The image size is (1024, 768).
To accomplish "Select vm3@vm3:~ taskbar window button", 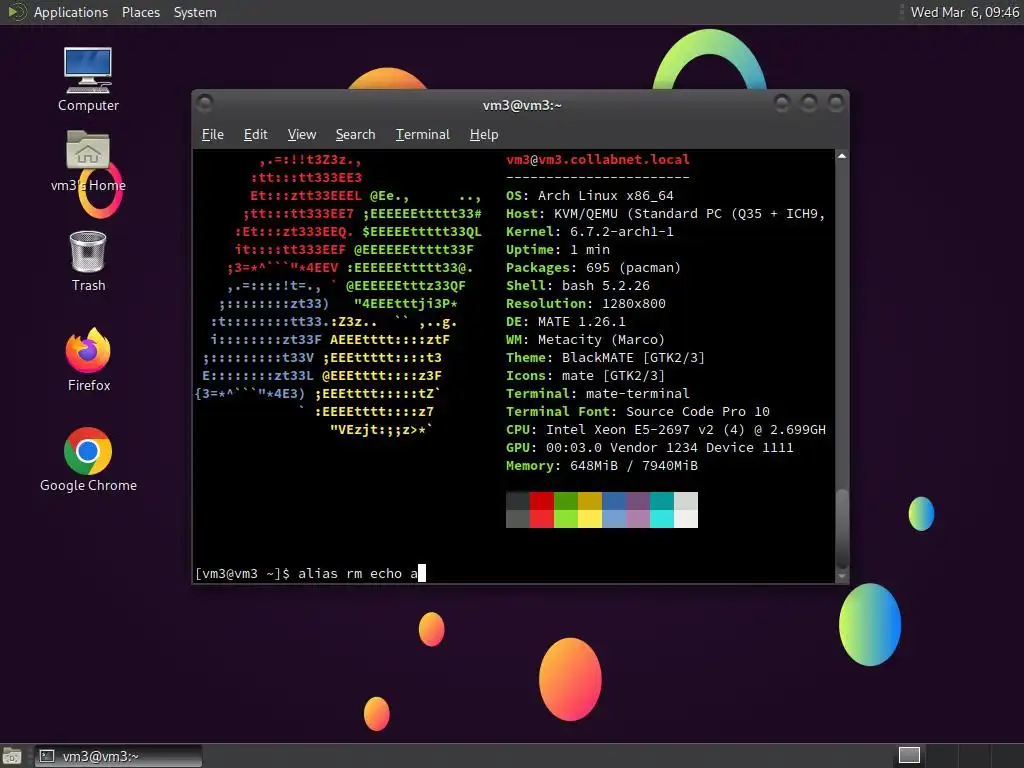I will coord(118,756).
